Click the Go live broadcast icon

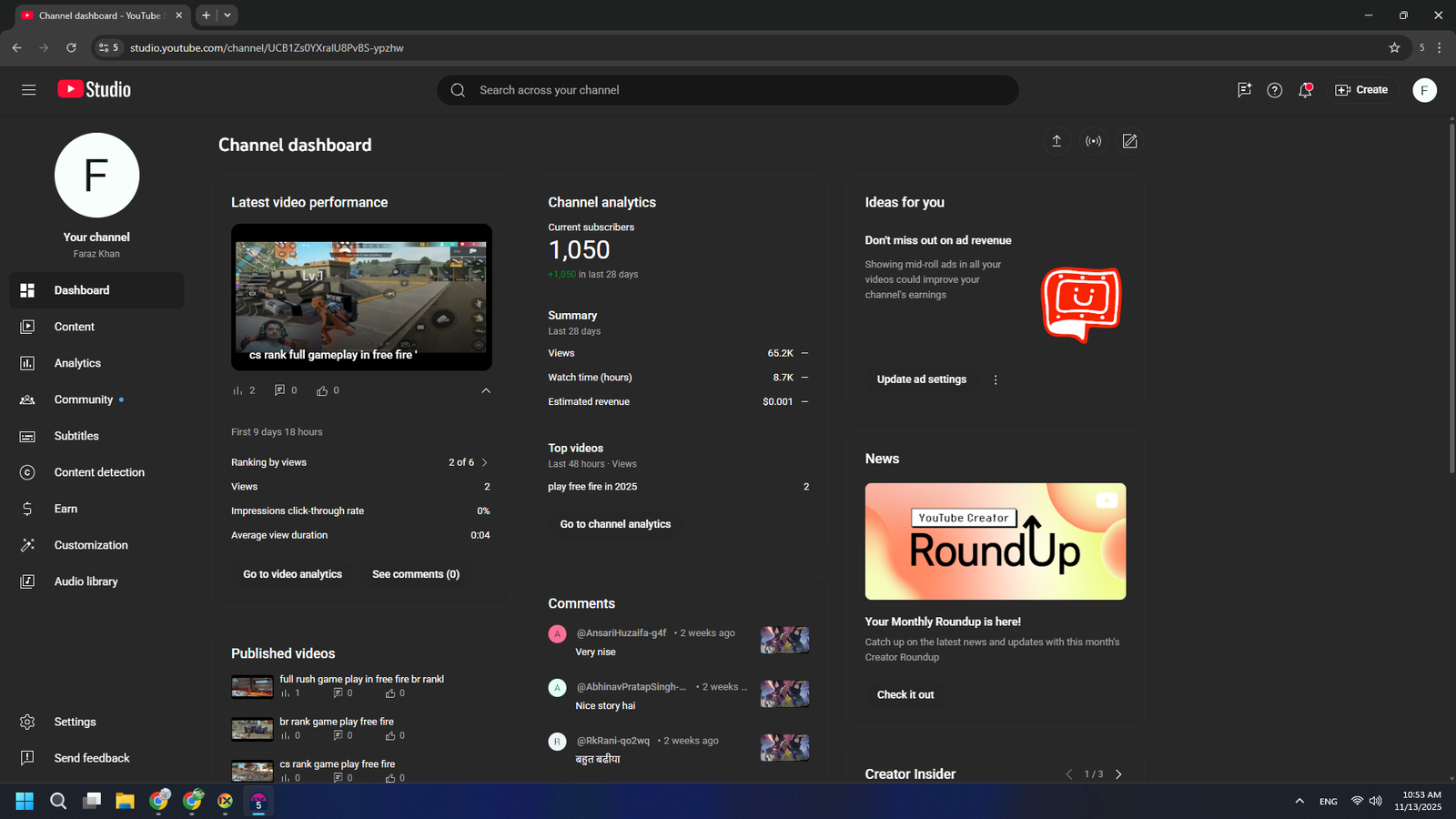coord(1093,141)
